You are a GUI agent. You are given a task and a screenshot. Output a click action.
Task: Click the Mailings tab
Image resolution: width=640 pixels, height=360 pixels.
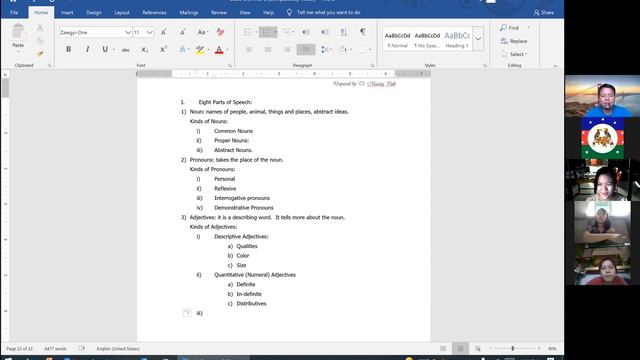point(189,13)
